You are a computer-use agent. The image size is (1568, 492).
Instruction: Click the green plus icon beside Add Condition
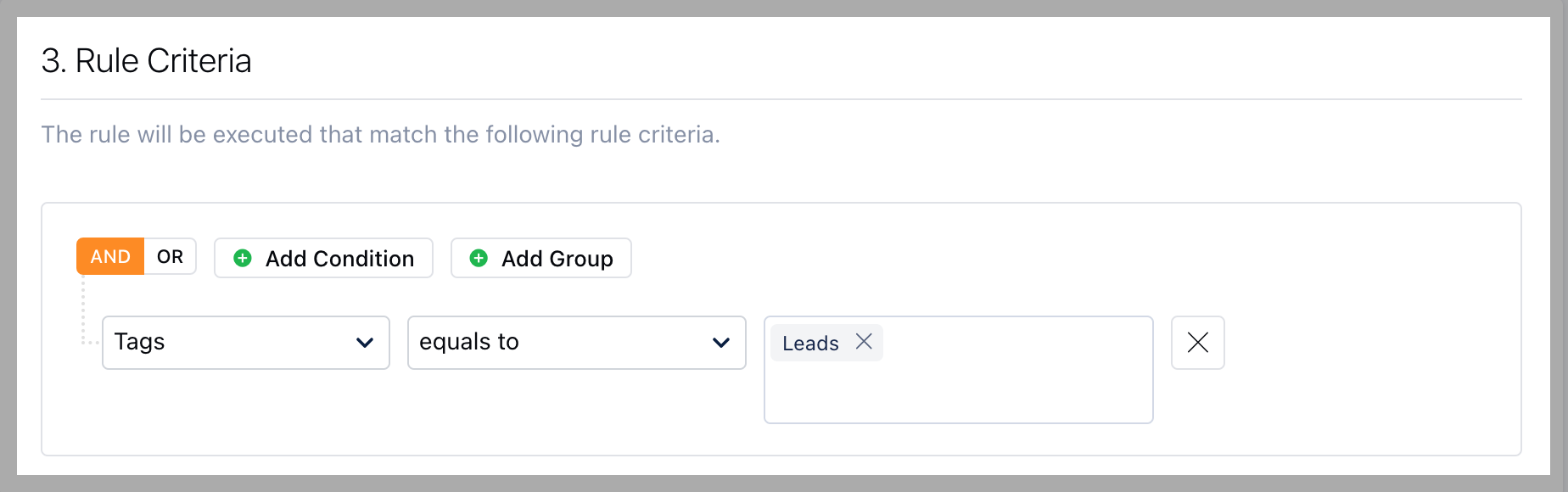(243, 258)
